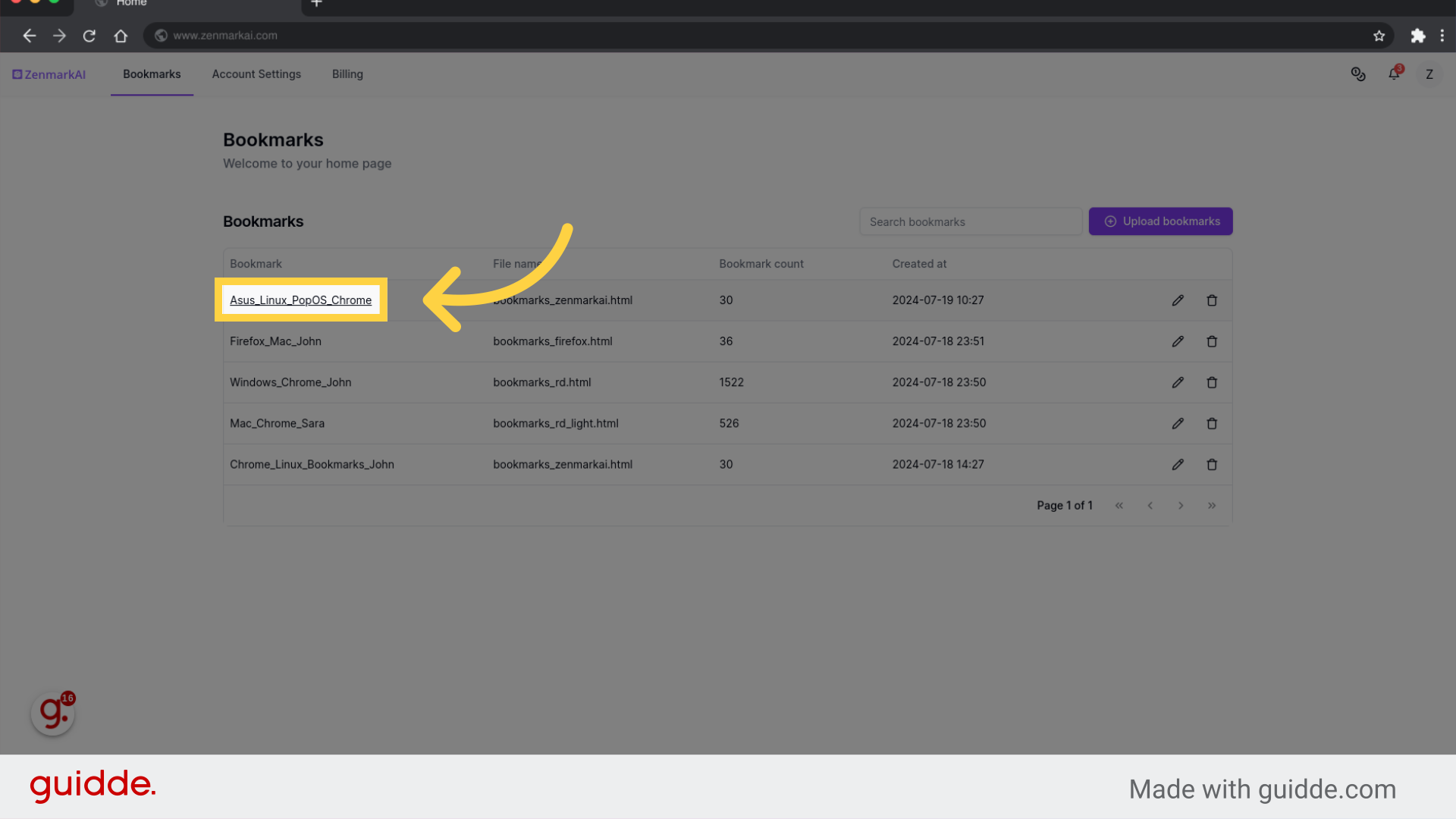
Task: Click the Upload bookmarks button
Action: [x=1161, y=221]
